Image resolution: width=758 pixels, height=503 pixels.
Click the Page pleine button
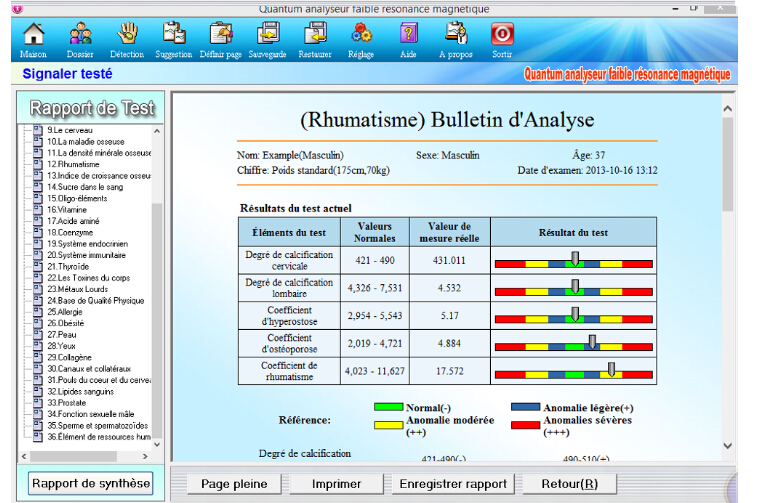[x=234, y=484]
